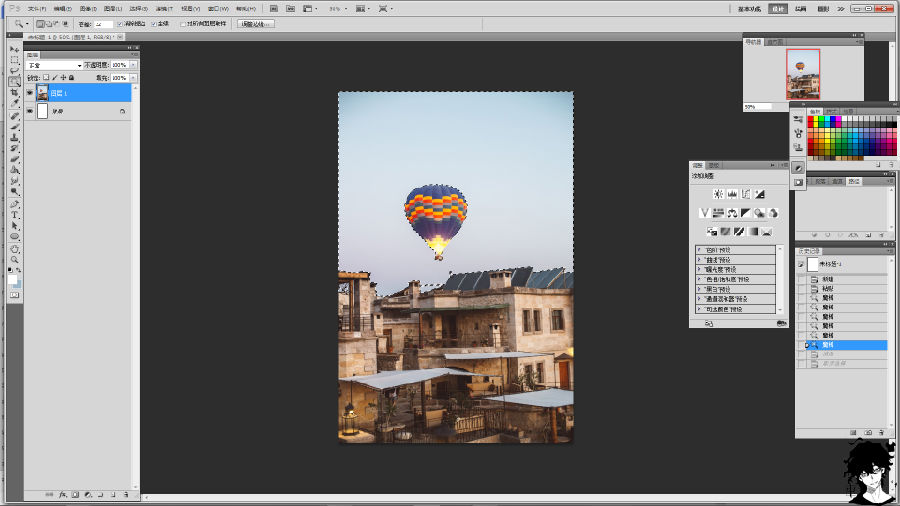Click the Curves adjustment icon
The width and height of the screenshot is (900, 506).
(x=746, y=194)
